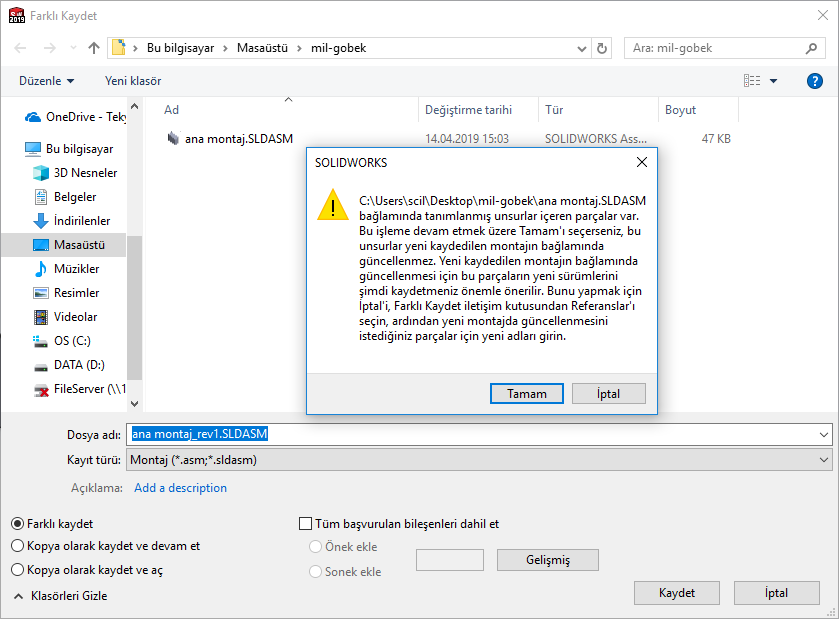Select the ana montaj.SLDASM file
This screenshot has height=619, width=839.
coord(239,139)
